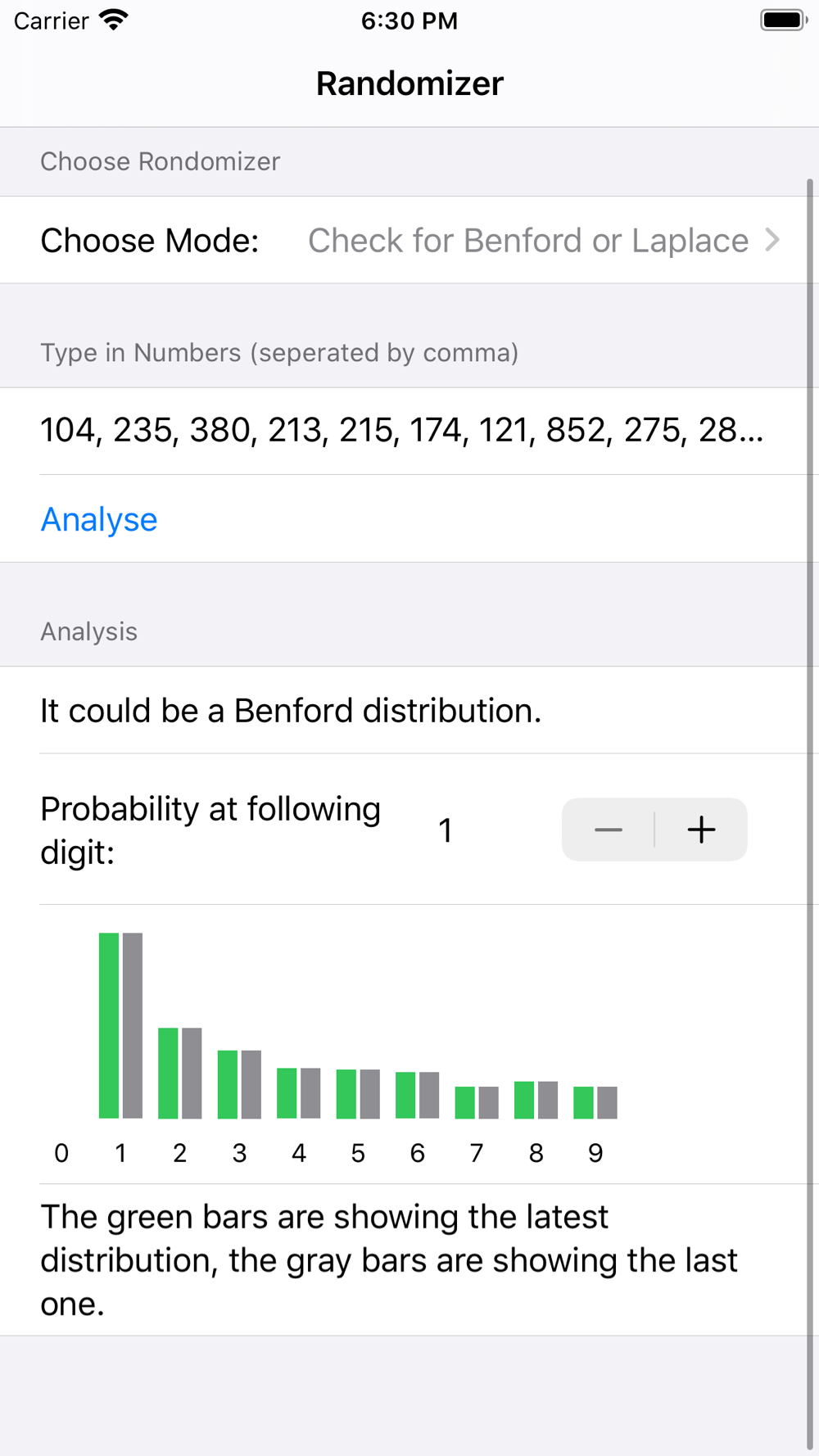This screenshot has height=1456, width=819.
Task: Tap the Choose Mode row label
Action: pyautogui.click(x=149, y=241)
